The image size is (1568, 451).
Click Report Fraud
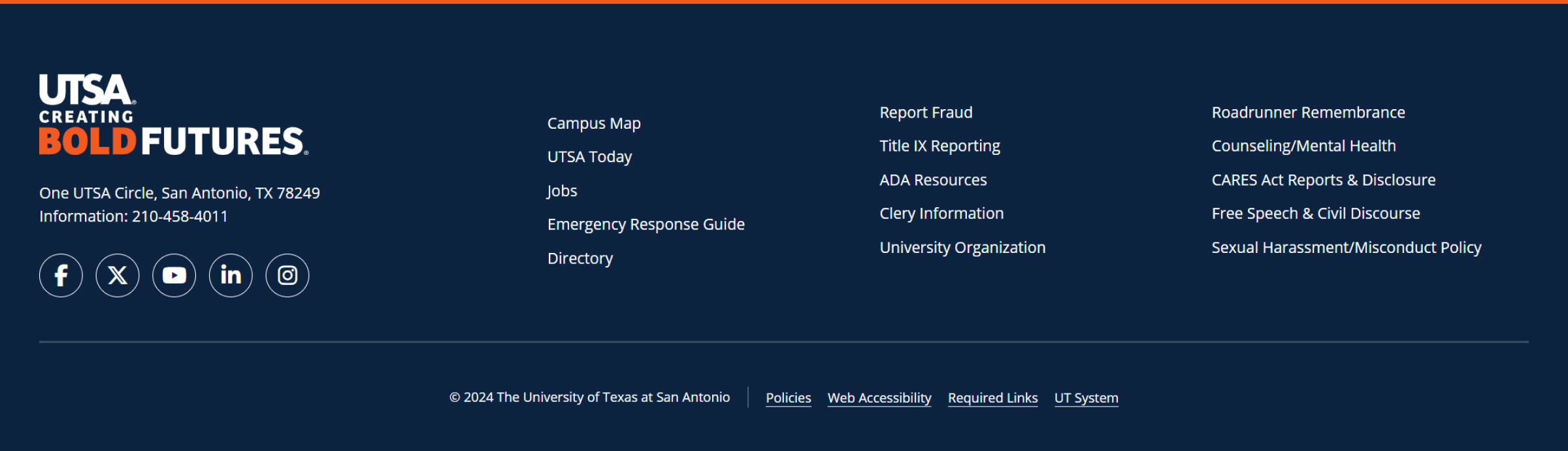[926, 112]
